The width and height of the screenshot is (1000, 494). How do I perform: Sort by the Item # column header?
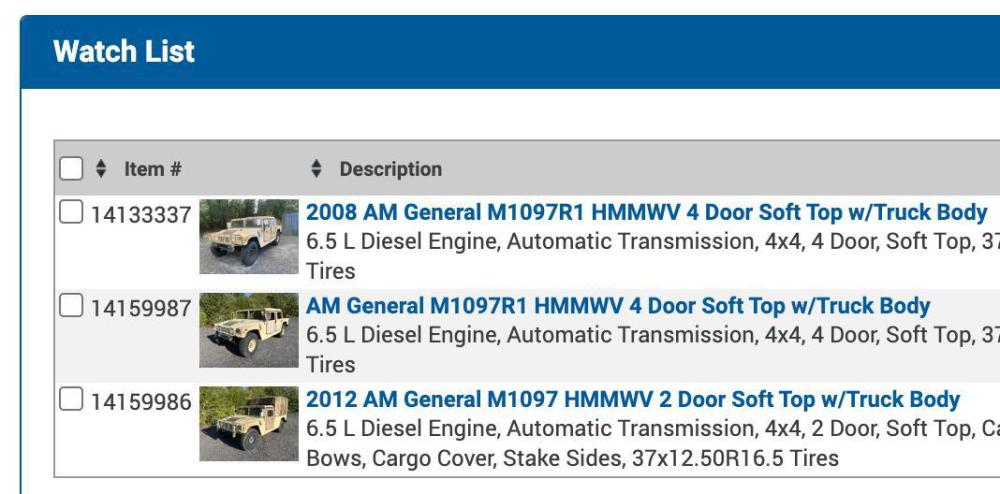[x=152, y=169]
